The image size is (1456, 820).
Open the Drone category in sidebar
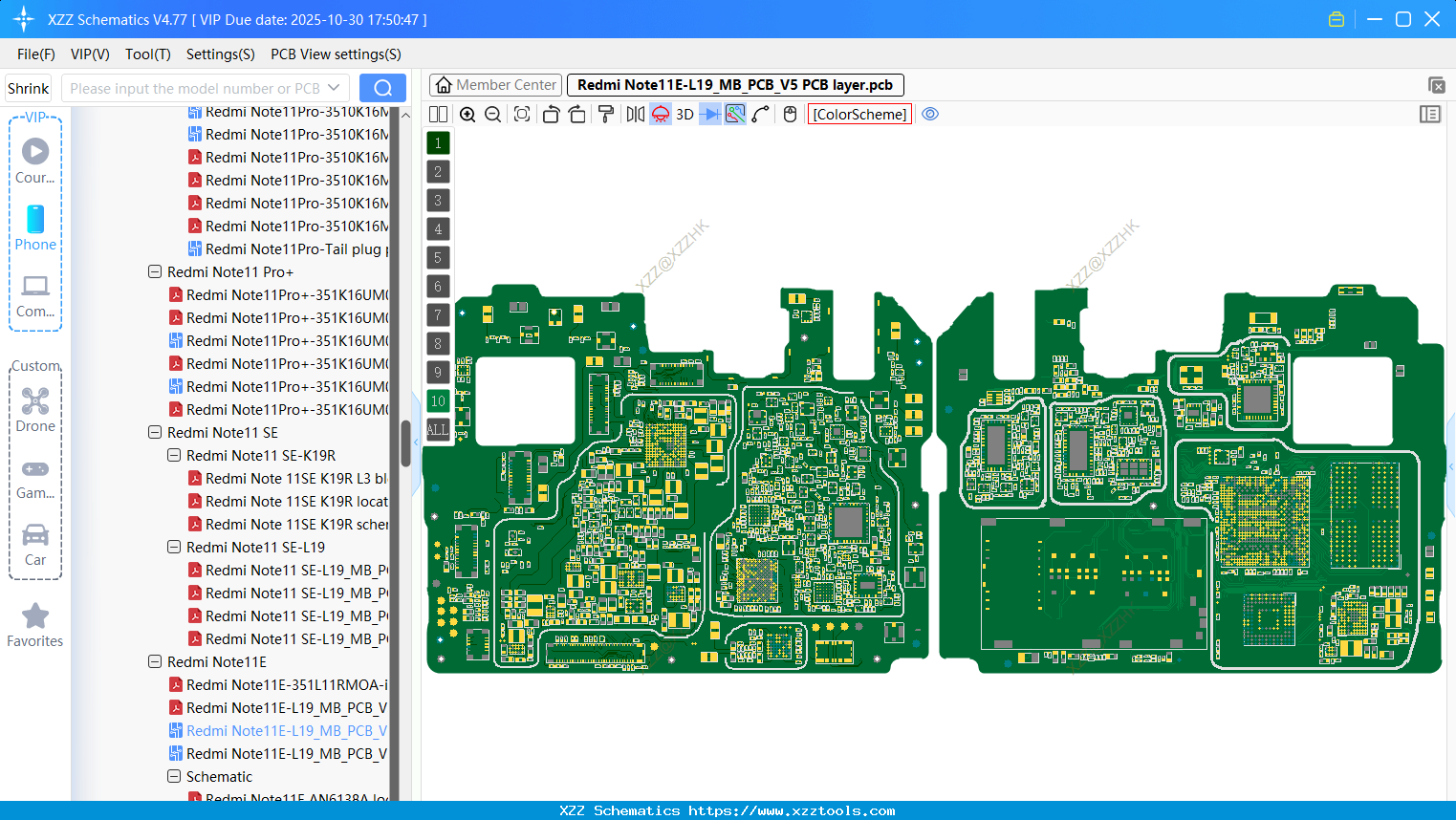tap(35, 411)
